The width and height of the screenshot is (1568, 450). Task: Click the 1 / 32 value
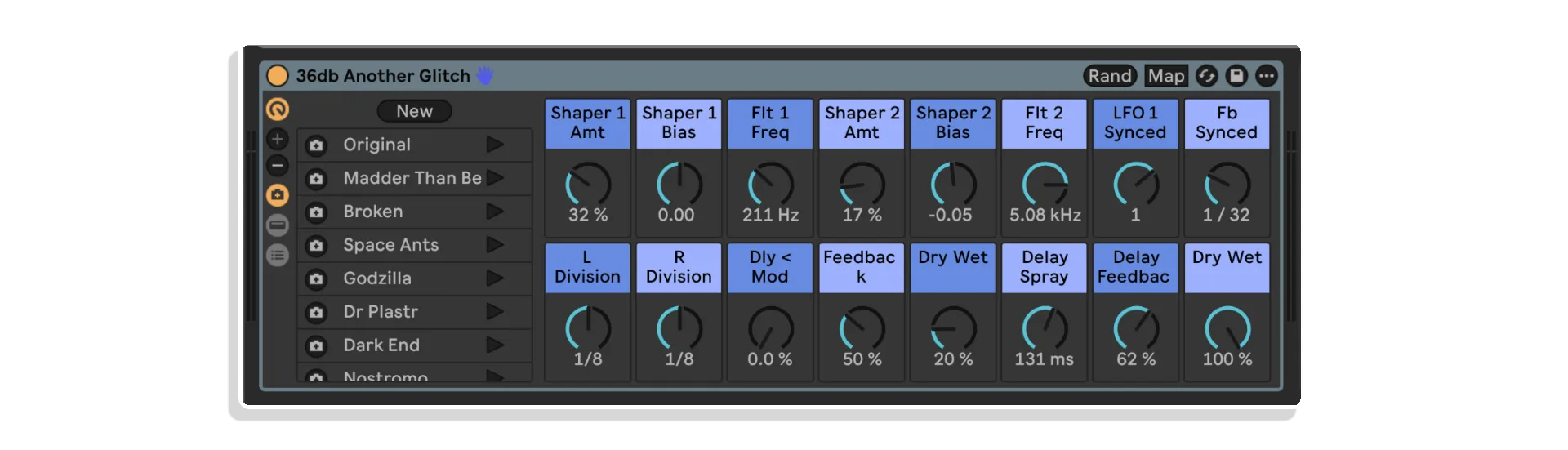point(1227,215)
